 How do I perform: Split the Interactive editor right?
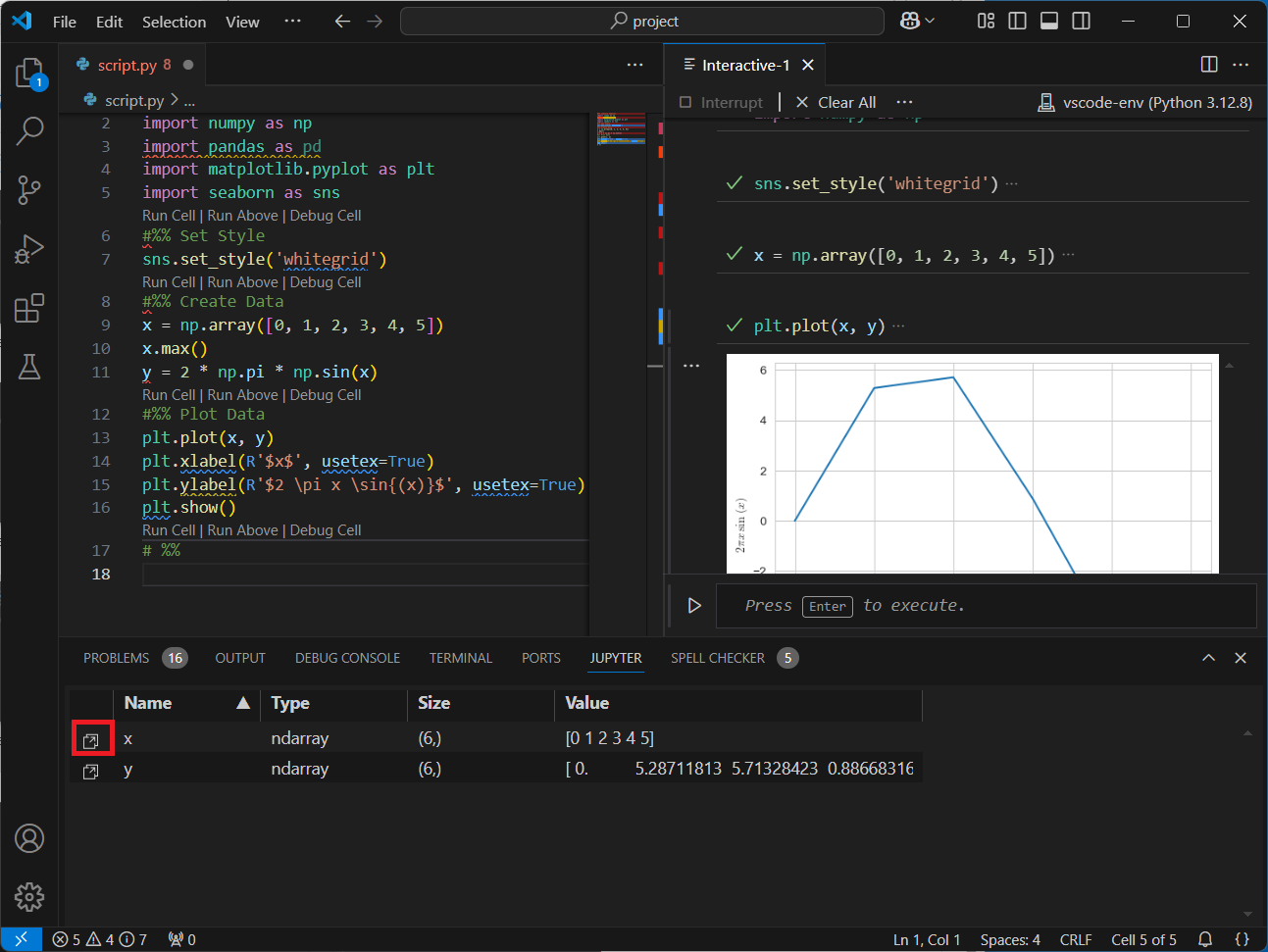click(x=1209, y=65)
